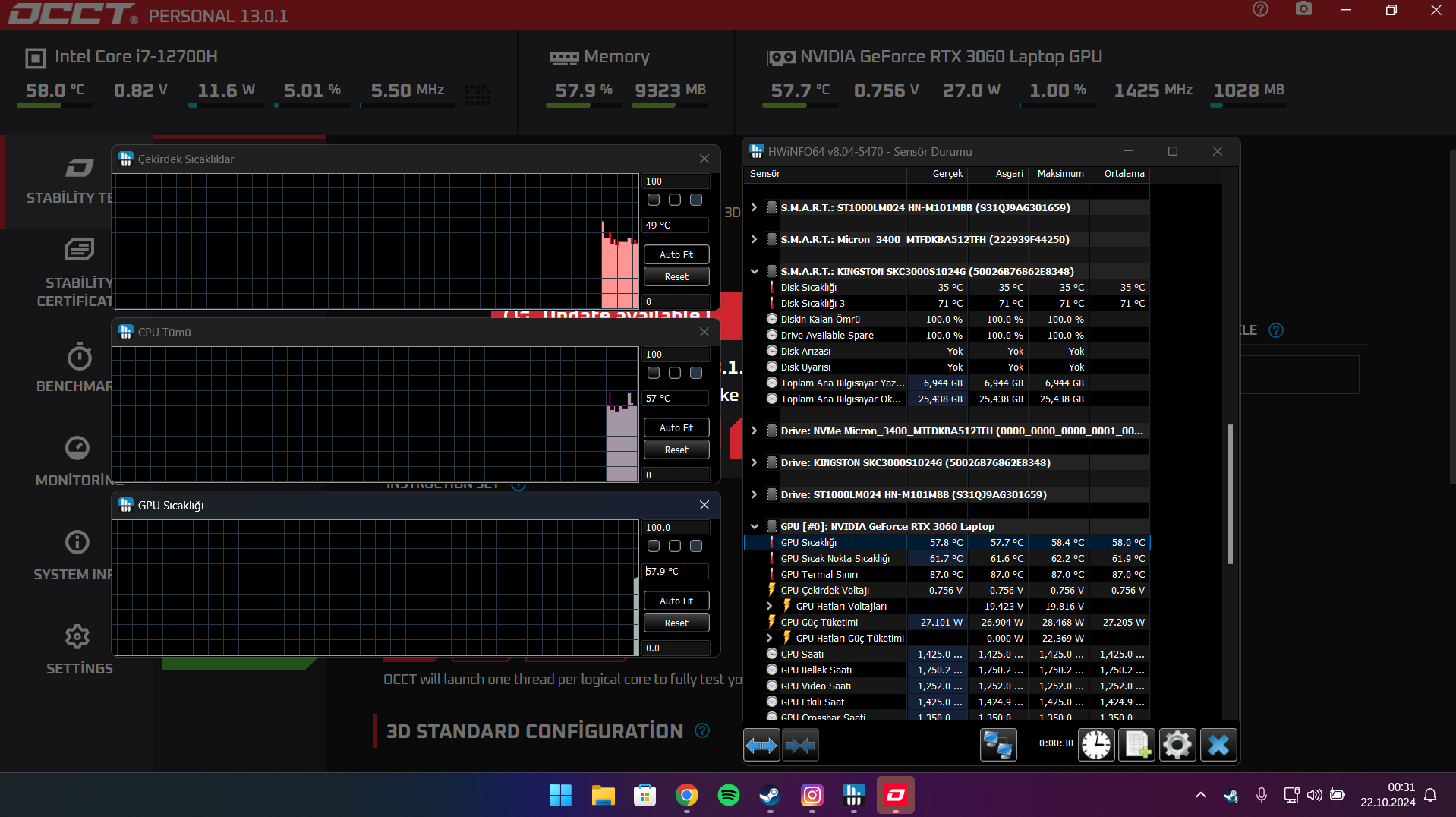
Task: Edit max value 100 in Çekirdek Sıcaklıklar graph
Action: click(676, 181)
